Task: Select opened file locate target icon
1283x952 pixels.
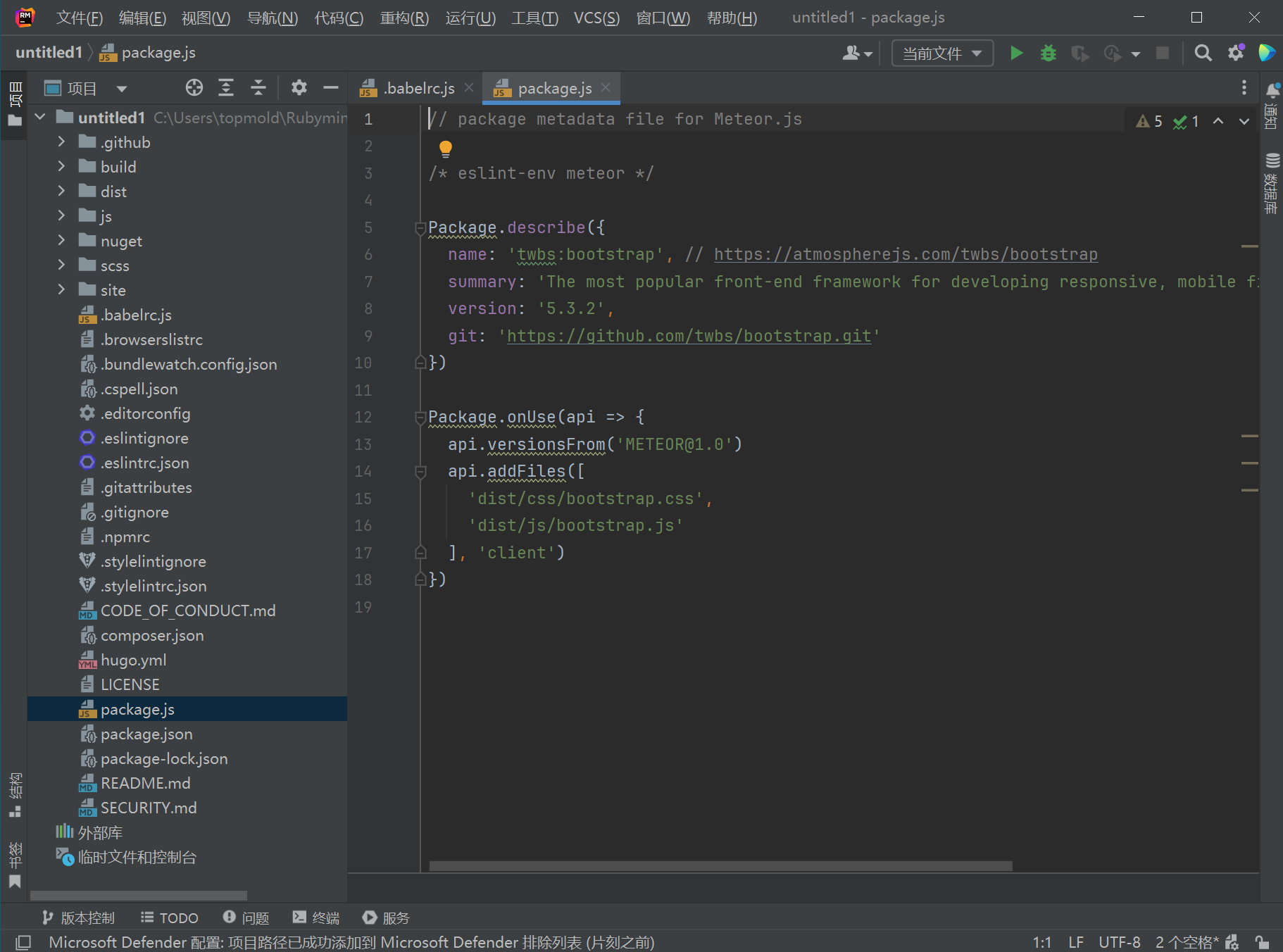Action: 194,87
